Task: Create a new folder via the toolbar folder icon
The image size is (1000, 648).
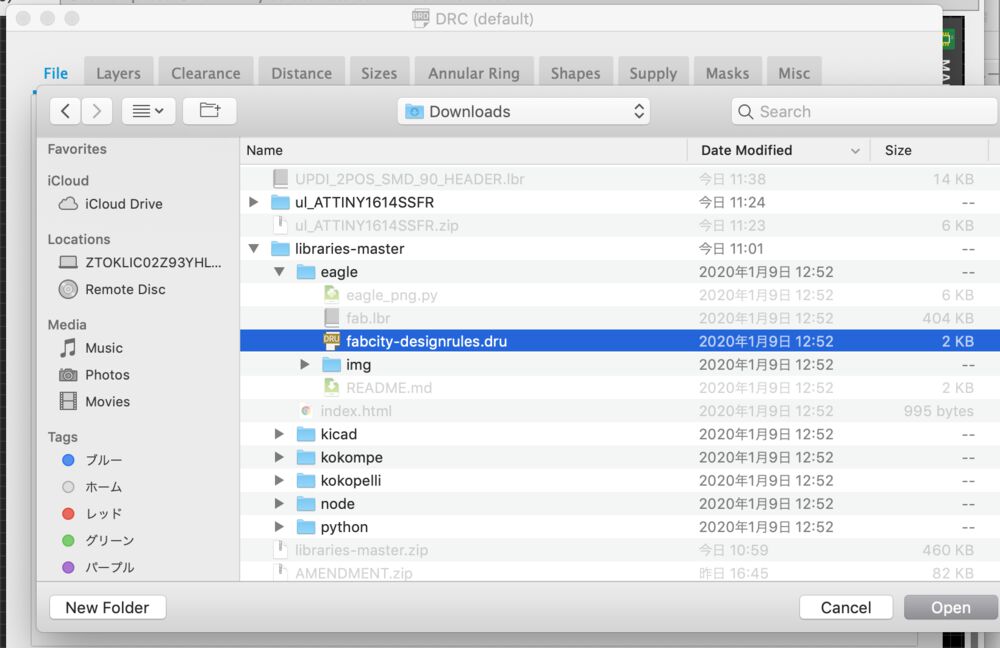Action: coord(210,111)
